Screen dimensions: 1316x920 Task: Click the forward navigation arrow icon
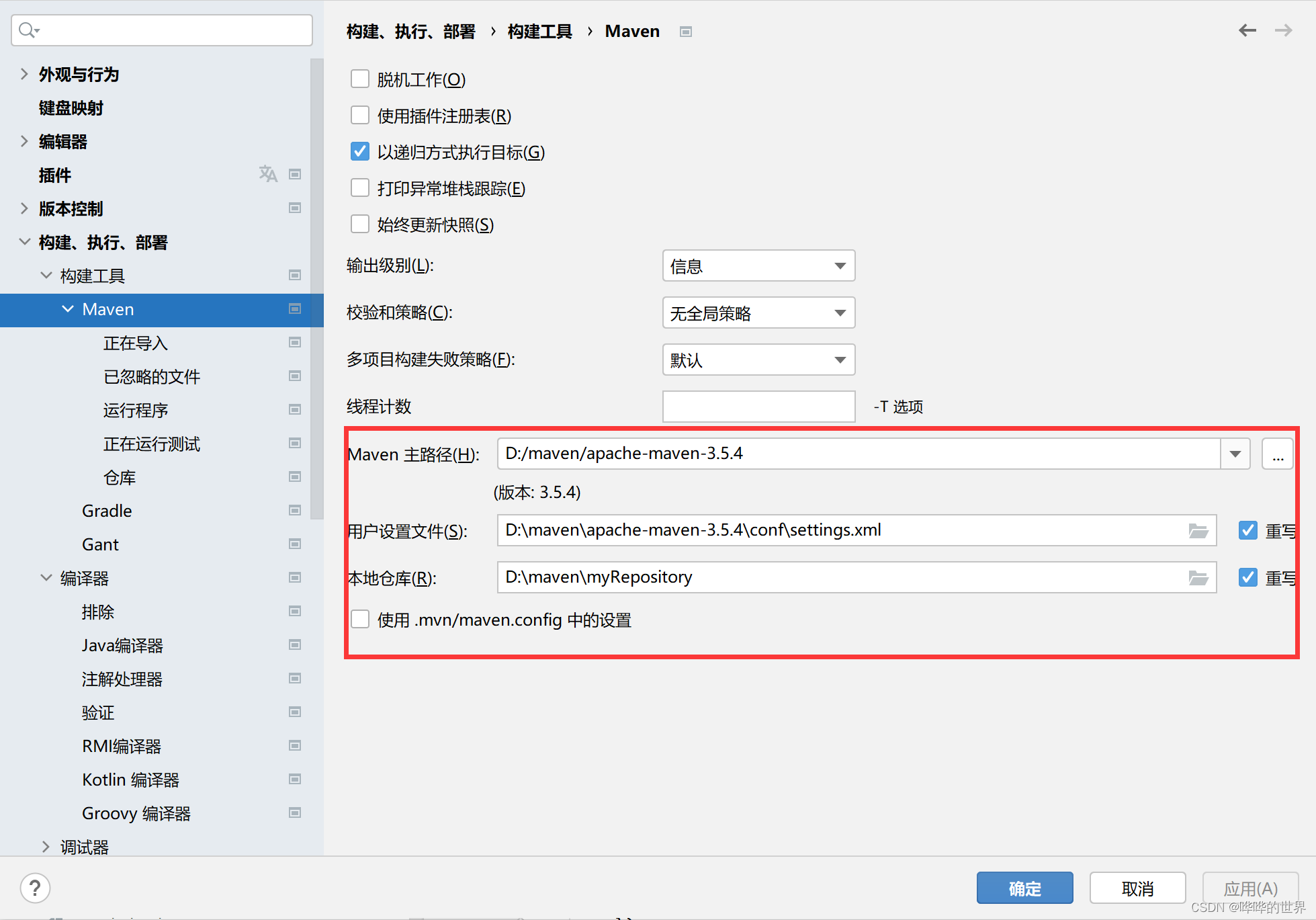pyautogui.click(x=1283, y=30)
